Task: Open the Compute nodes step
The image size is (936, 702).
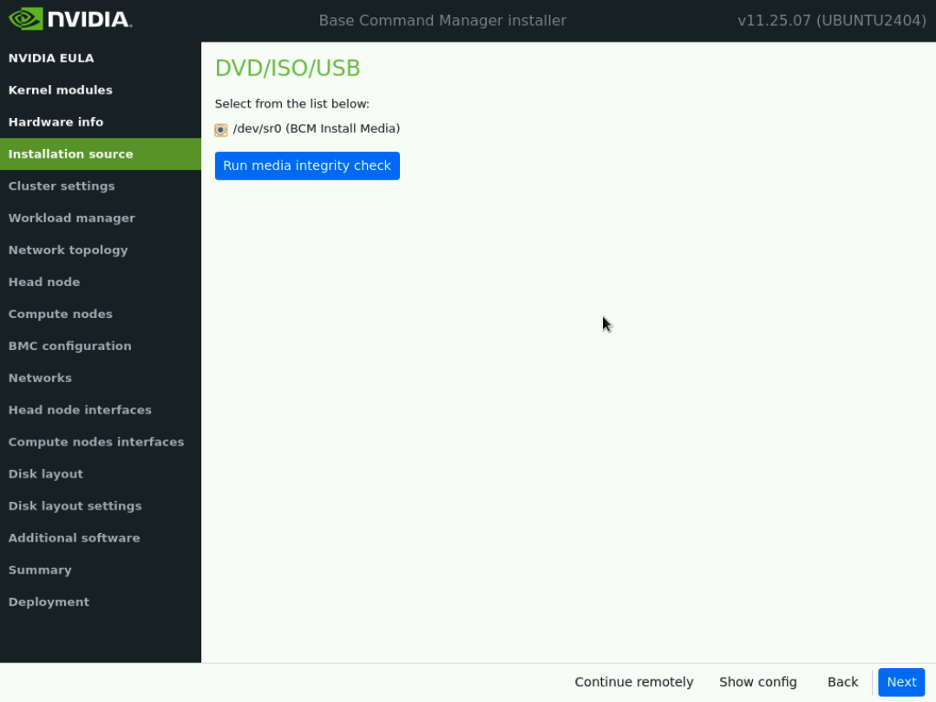Action: tap(100, 314)
